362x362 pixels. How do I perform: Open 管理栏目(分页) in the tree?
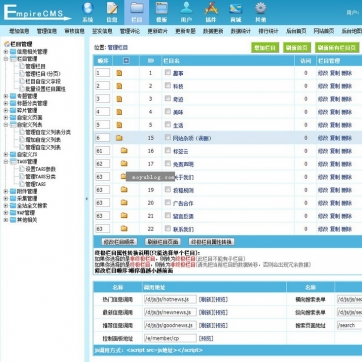pos(43,74)
